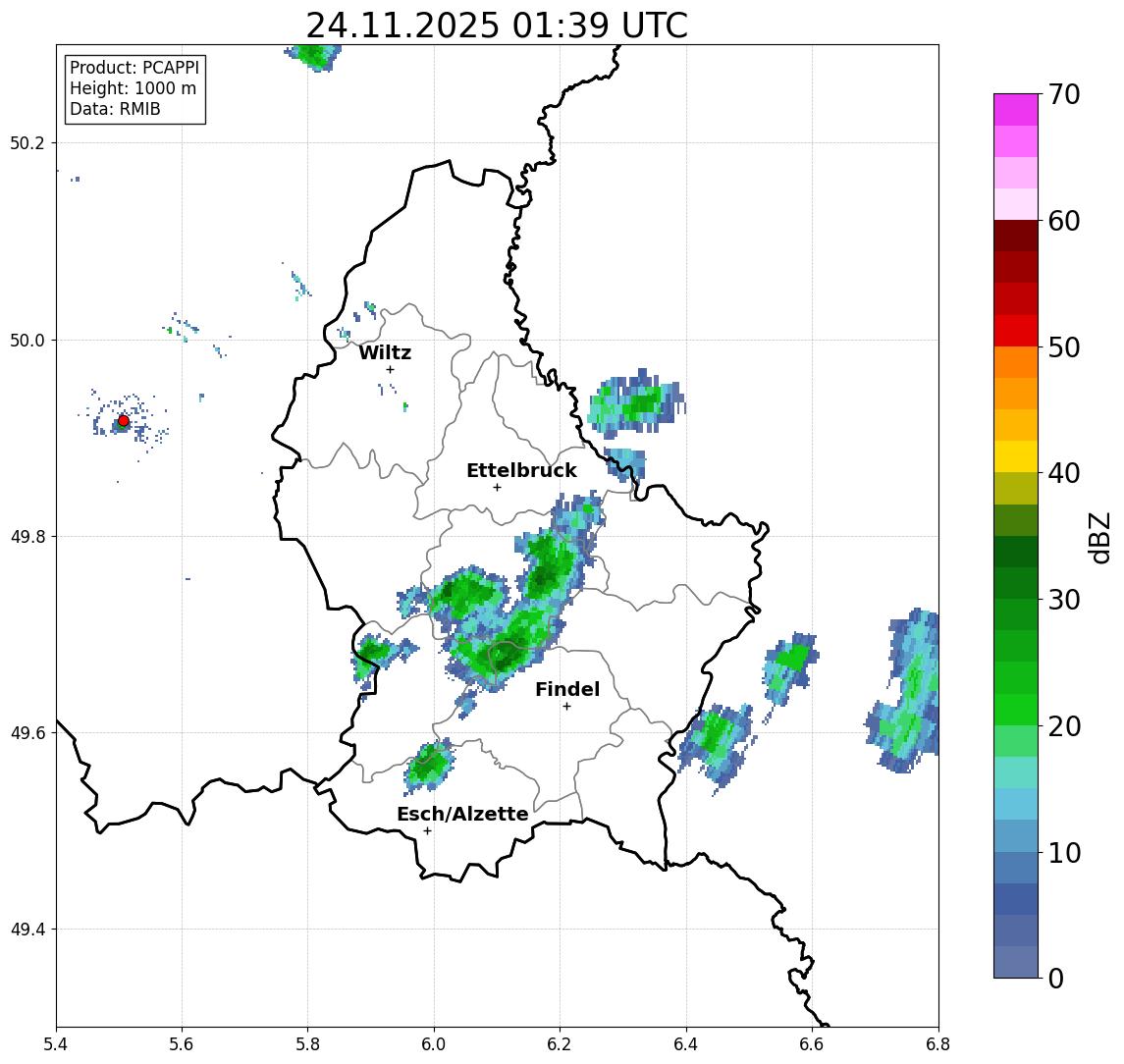1124x1064 pixels.
Task: Click the 0 tick on the colorbar
Action: coord(1056,978)
